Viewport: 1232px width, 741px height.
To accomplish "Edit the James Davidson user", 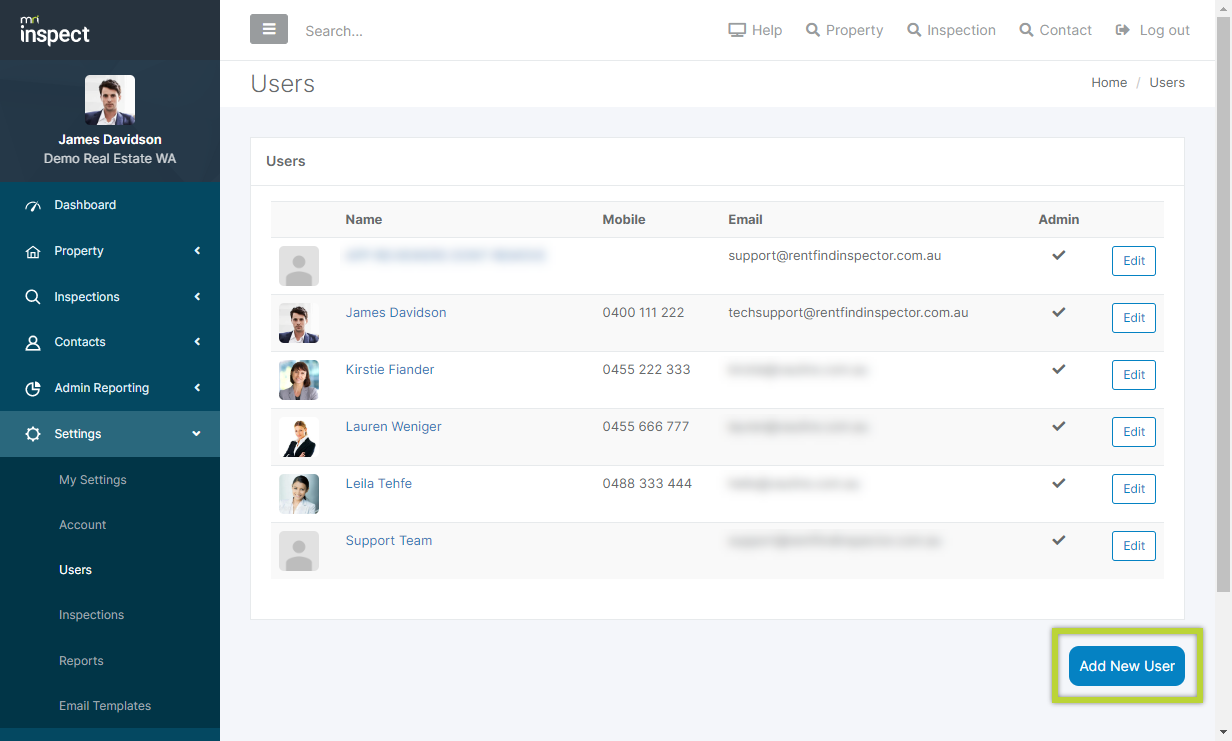I will [x=1134, y=318].
